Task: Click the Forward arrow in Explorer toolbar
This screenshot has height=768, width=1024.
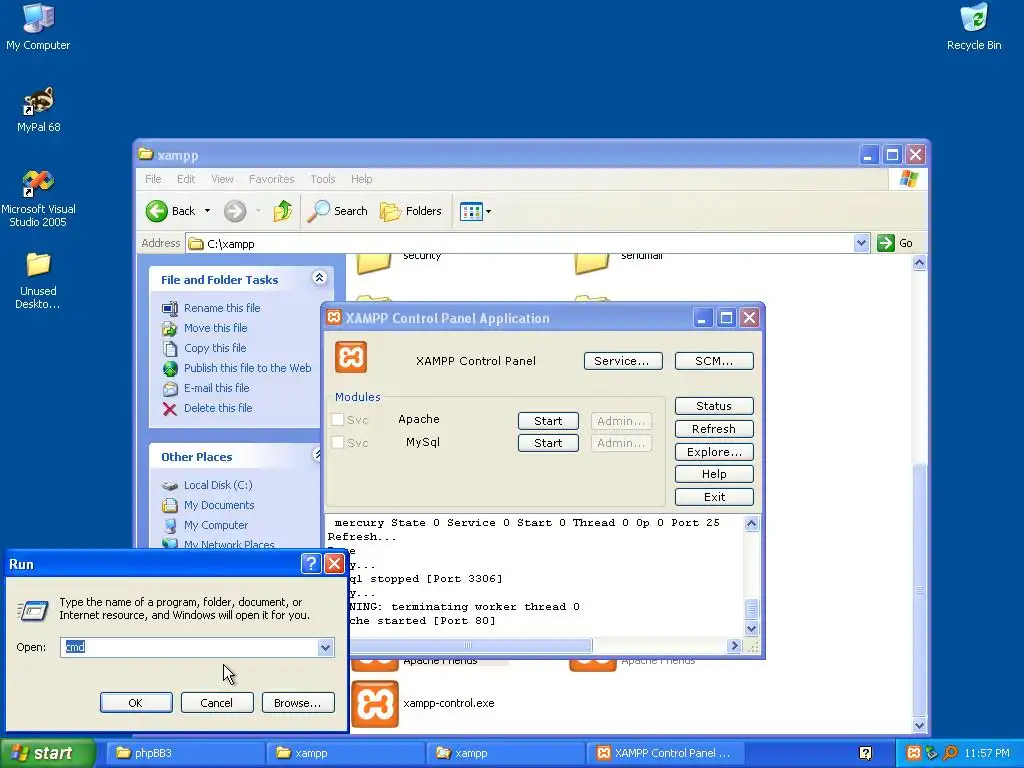Action: [235, 211]
